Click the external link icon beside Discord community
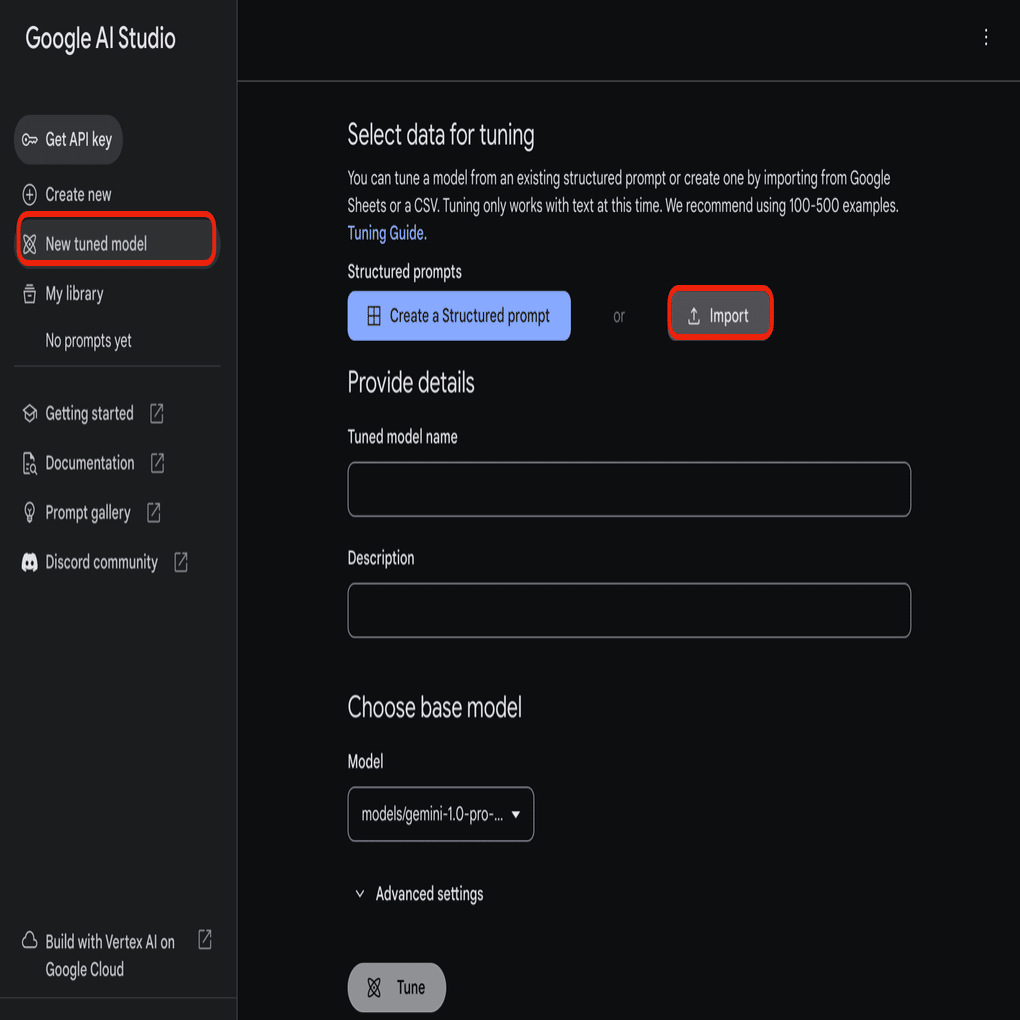This screenshot has width=1020, height=1020. [x=181, y=562]
